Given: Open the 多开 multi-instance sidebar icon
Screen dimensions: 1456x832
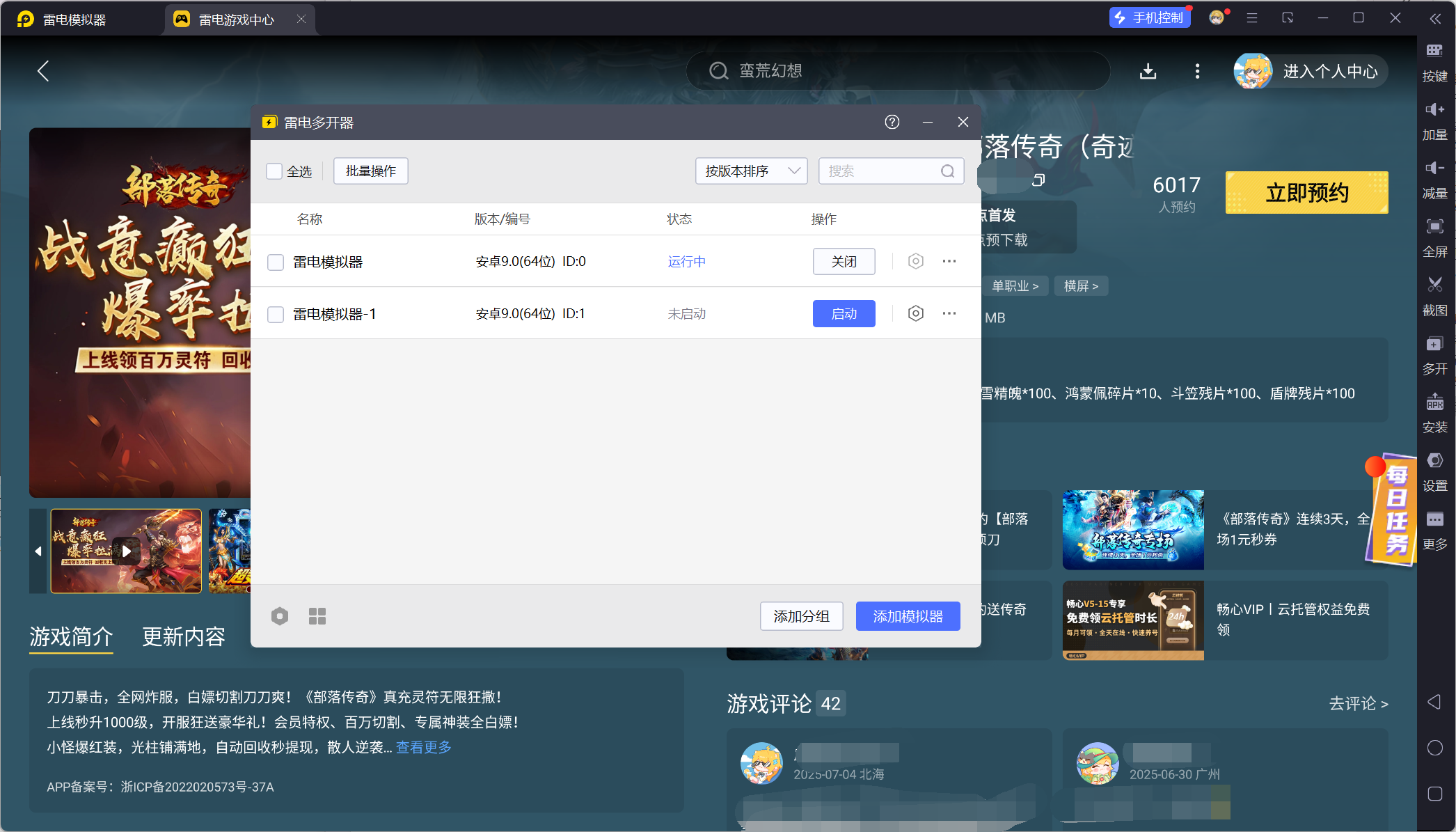Looking at the screenshot, I should coord(1434,344).
